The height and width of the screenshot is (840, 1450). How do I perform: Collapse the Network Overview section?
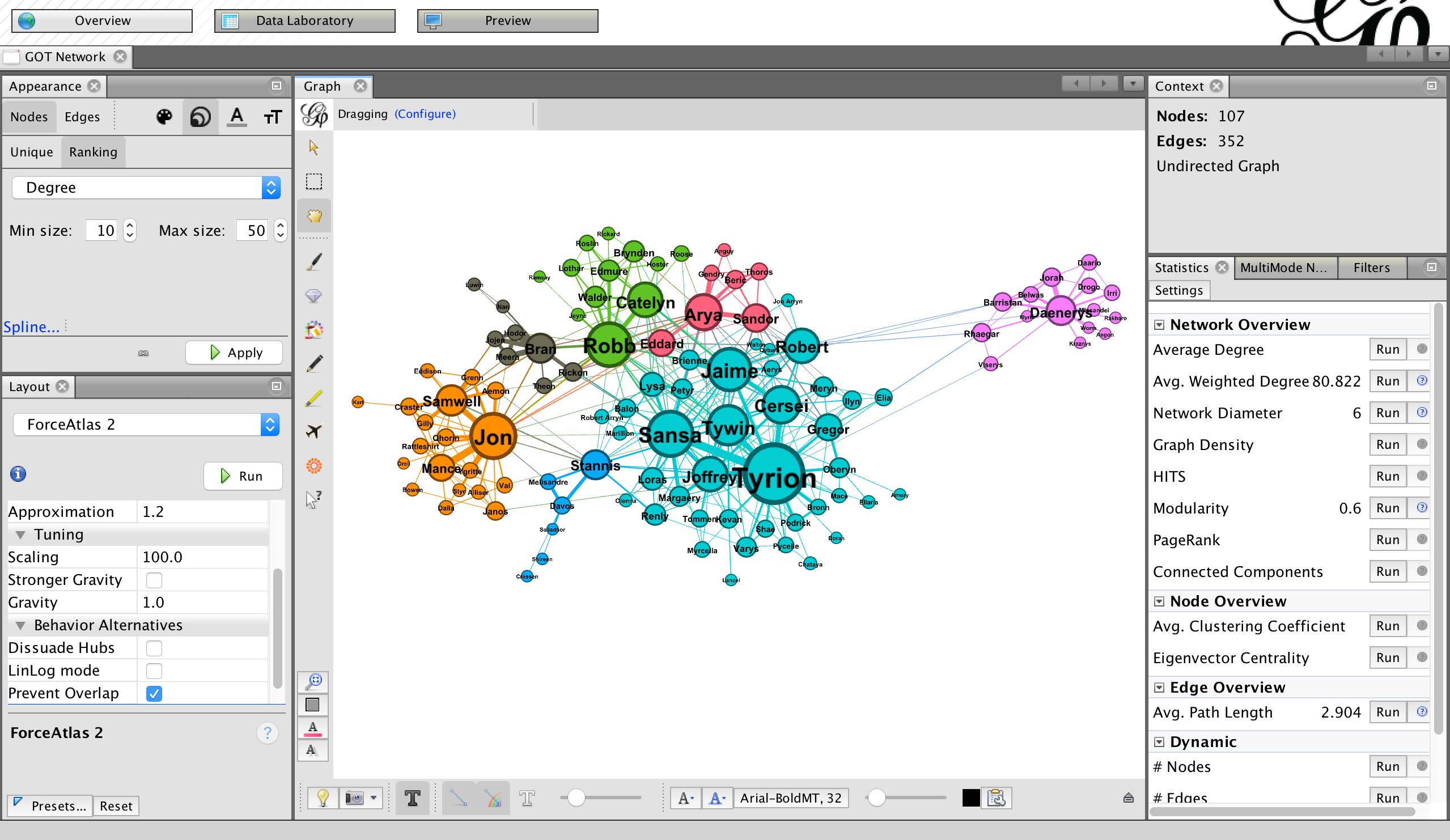(1159, 325)
